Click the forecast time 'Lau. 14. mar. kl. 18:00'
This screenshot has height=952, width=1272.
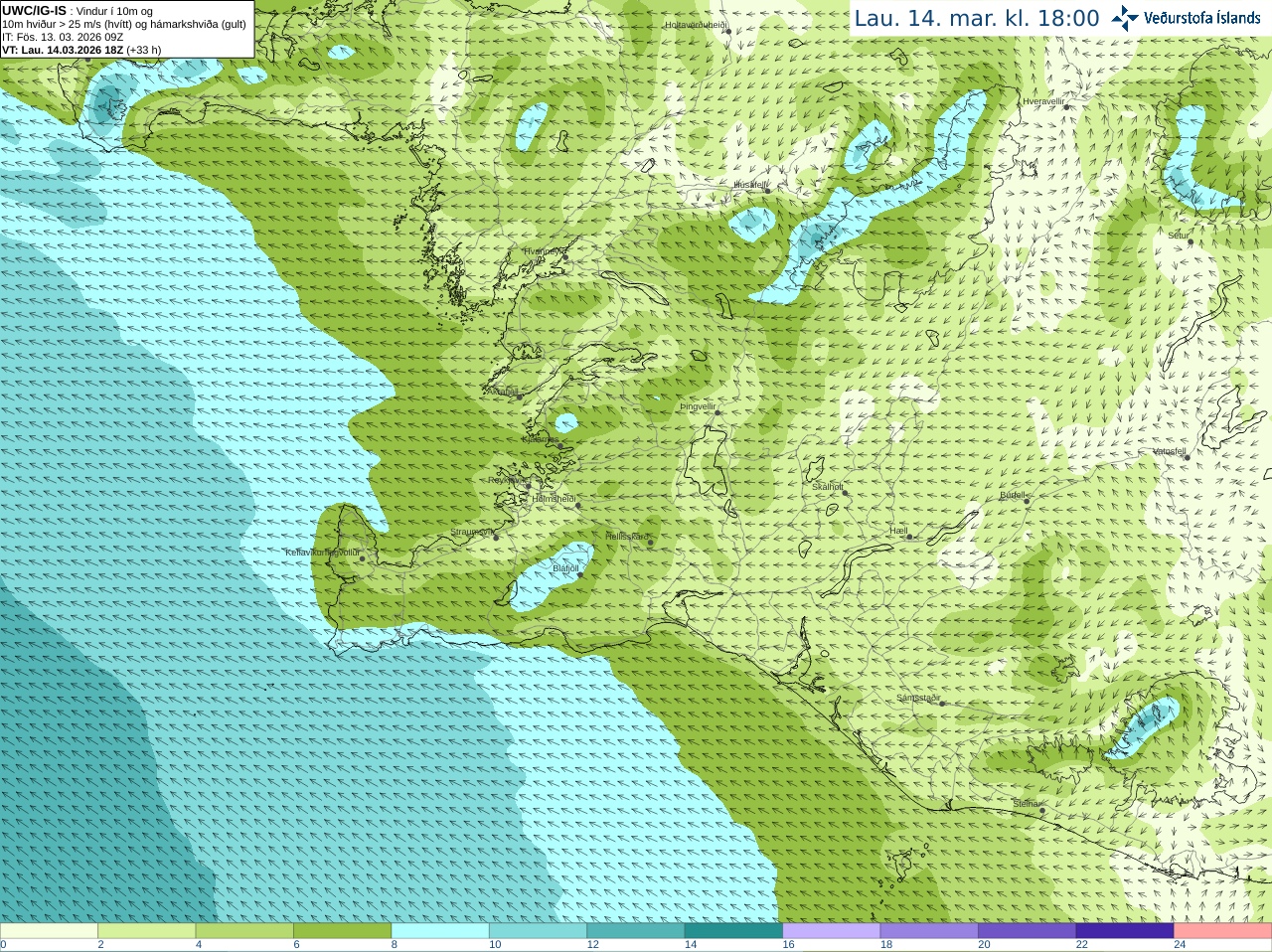pos(977,18)
